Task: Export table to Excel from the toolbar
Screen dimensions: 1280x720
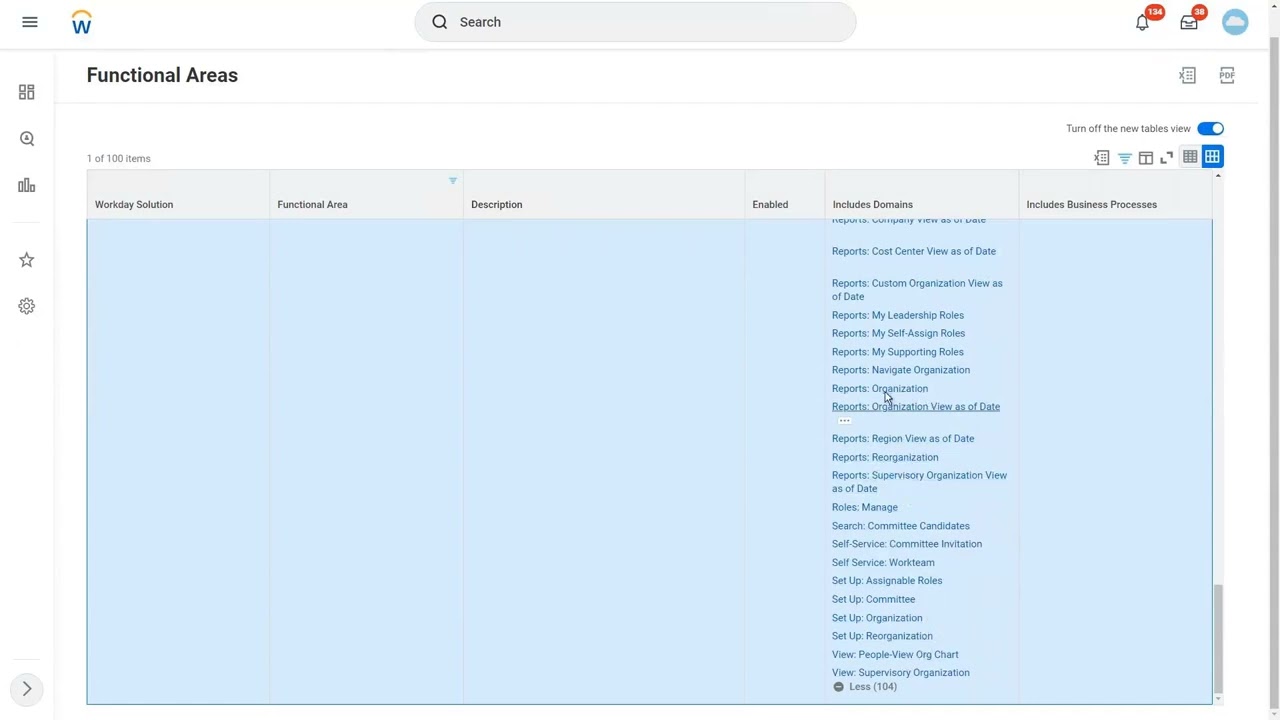Action: click(1101, 158)
